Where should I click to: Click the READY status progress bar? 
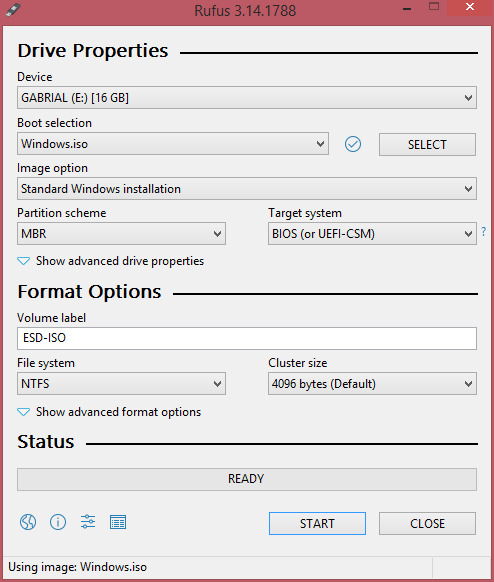click(x=247, y=479)
